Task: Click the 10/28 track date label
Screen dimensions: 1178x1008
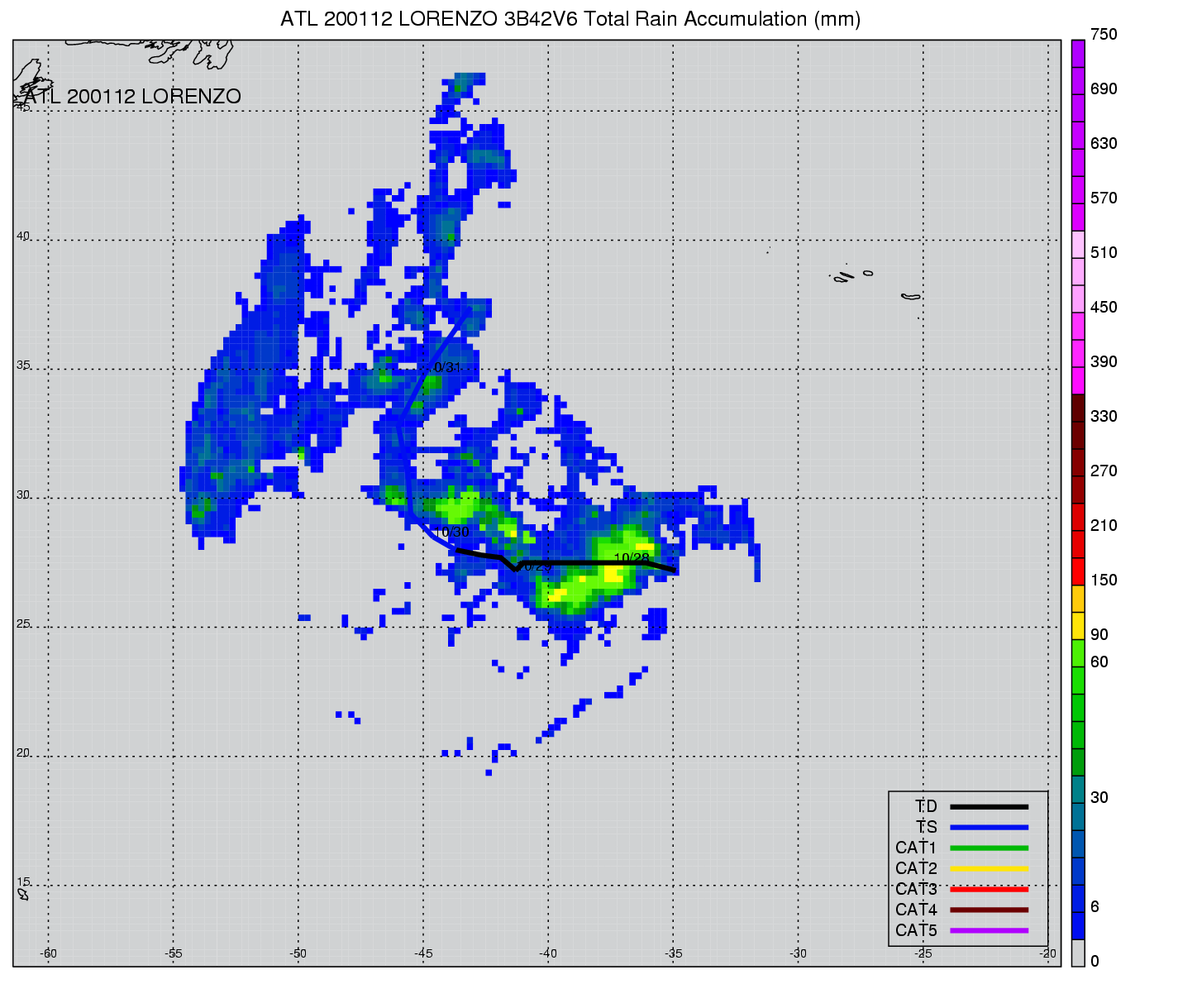Action: pyautogui.click(x=632, y=558)
